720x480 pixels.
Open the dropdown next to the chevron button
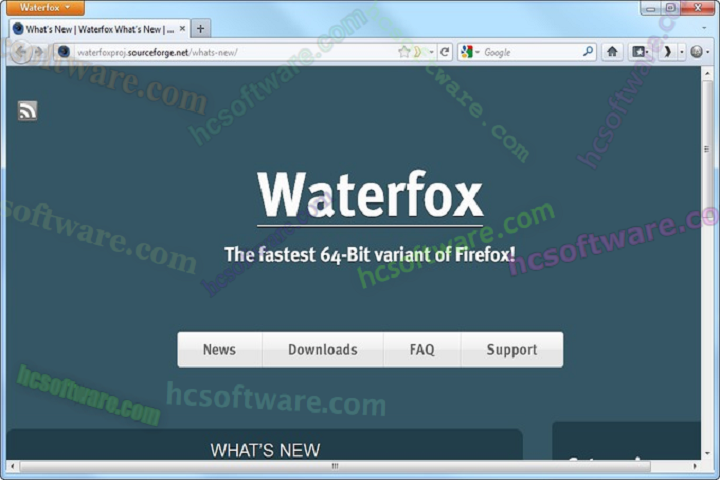[682, 52]
